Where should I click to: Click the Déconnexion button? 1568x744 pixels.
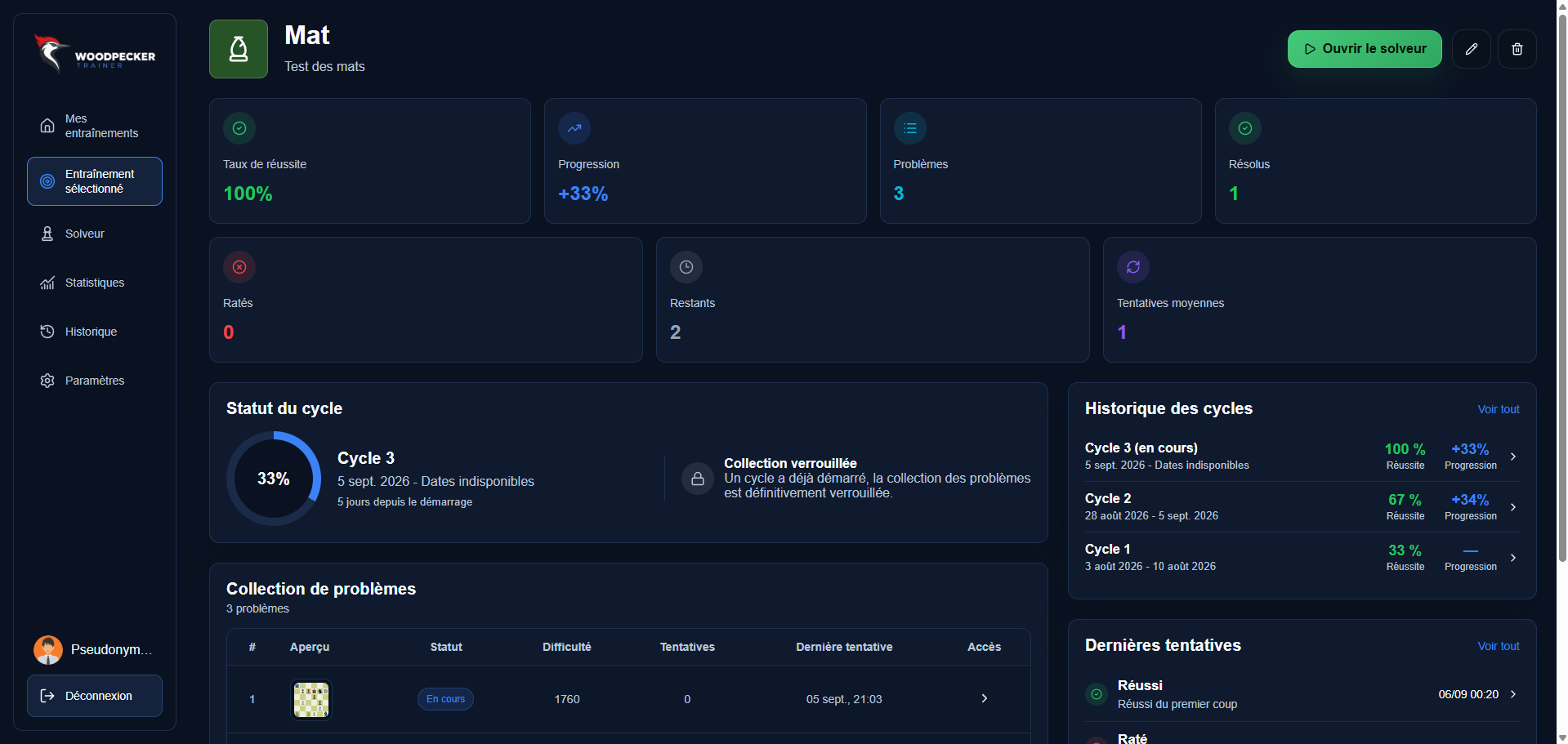tap(95, 696)
